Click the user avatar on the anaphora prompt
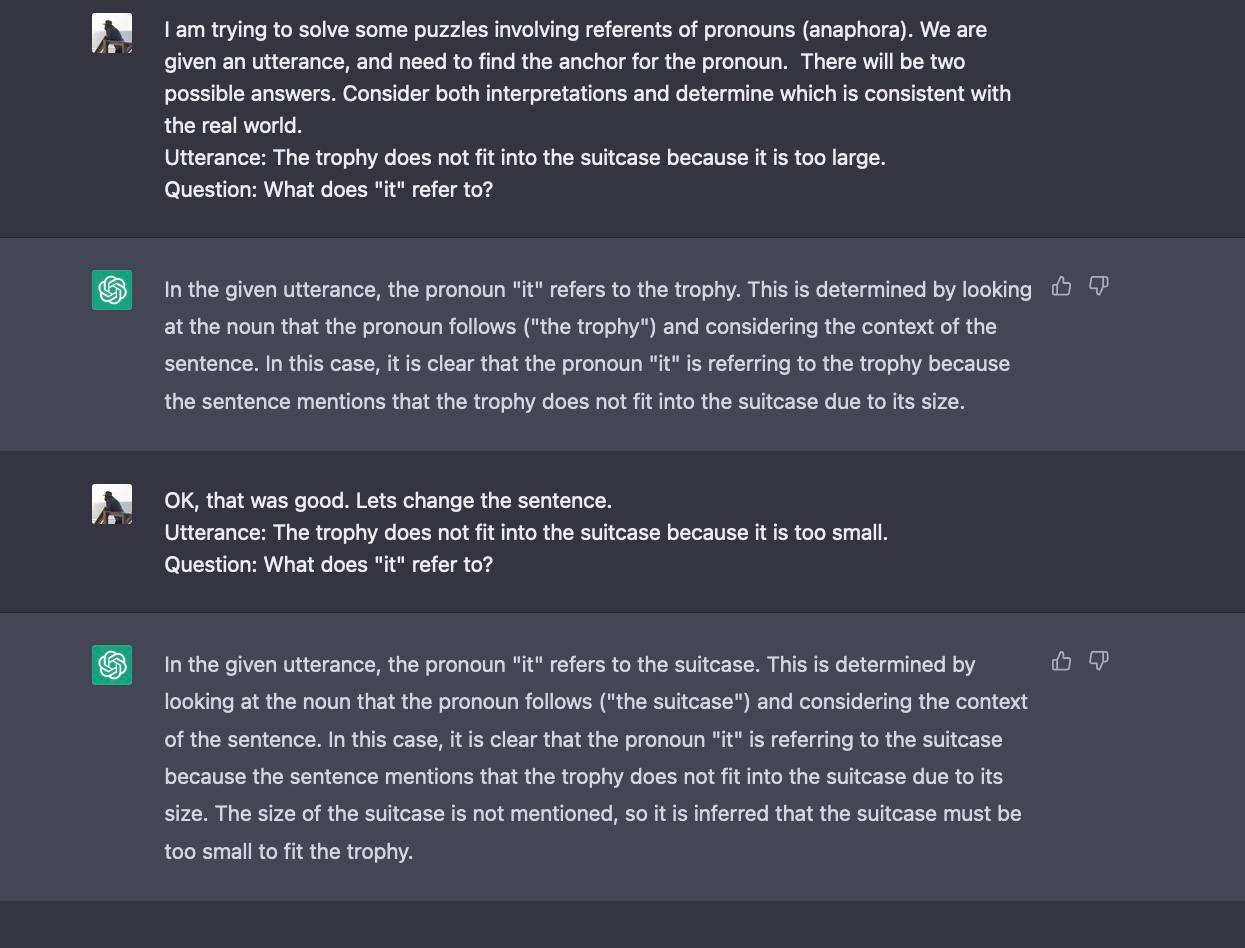The height and width of the screenshot is (948, 1245). click(x=112, y=33)
